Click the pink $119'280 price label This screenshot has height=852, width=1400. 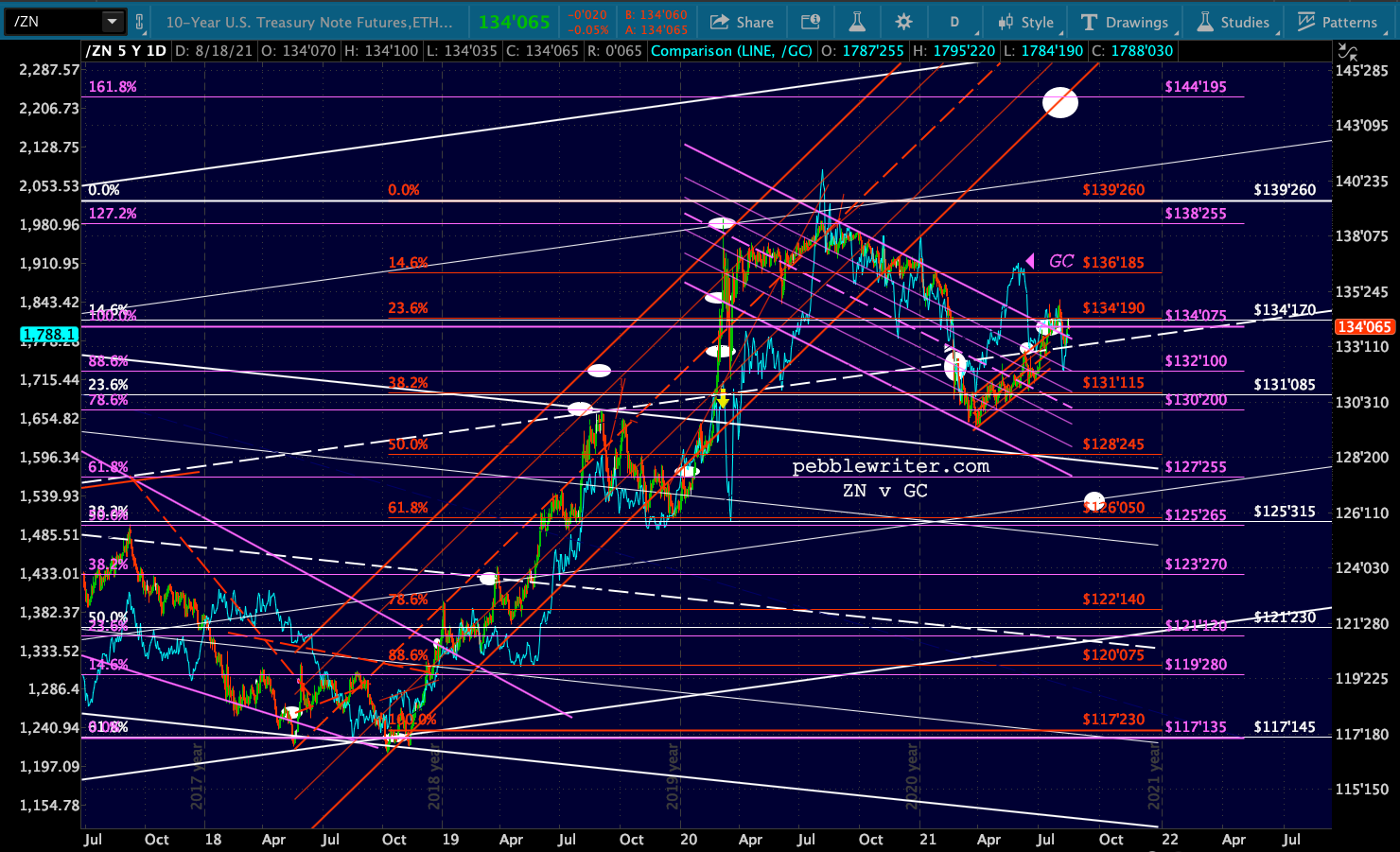(x=1196, y=665)
